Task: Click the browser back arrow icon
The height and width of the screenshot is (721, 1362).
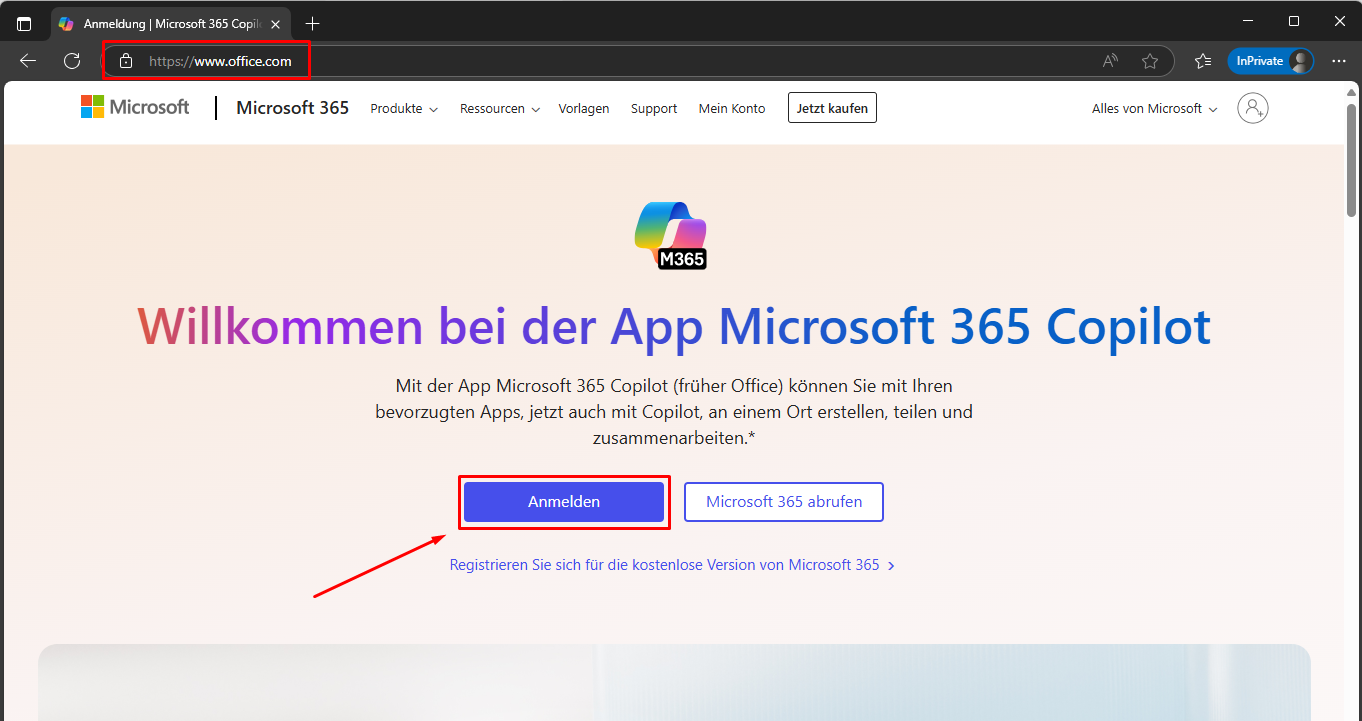Action: click(x=28, y=61)
